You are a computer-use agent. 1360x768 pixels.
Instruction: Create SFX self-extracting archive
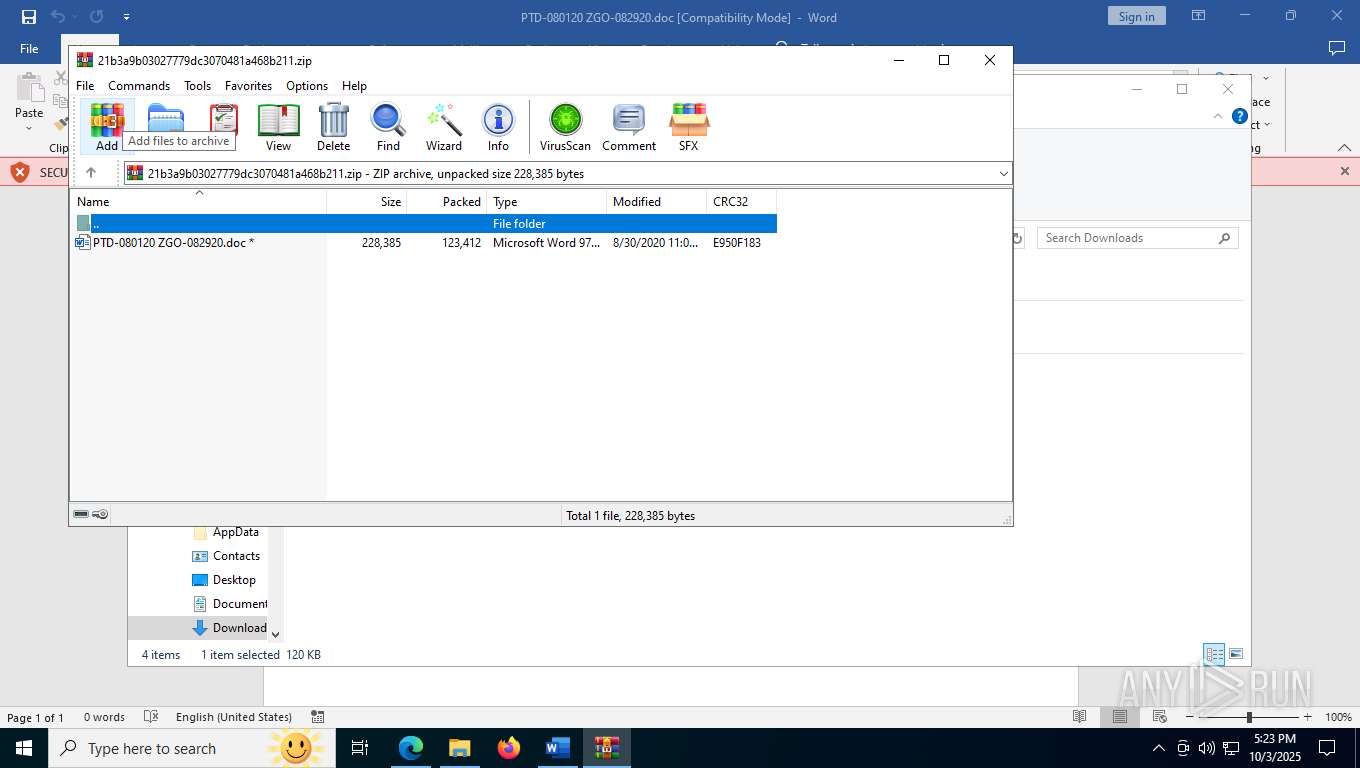[x=689, y=127]
